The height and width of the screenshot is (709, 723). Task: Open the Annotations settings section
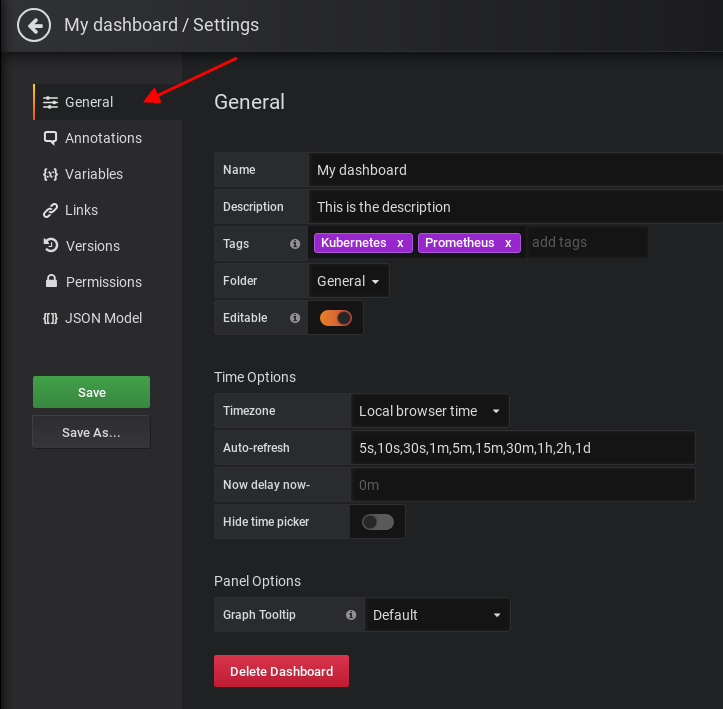tap(103, 138)
